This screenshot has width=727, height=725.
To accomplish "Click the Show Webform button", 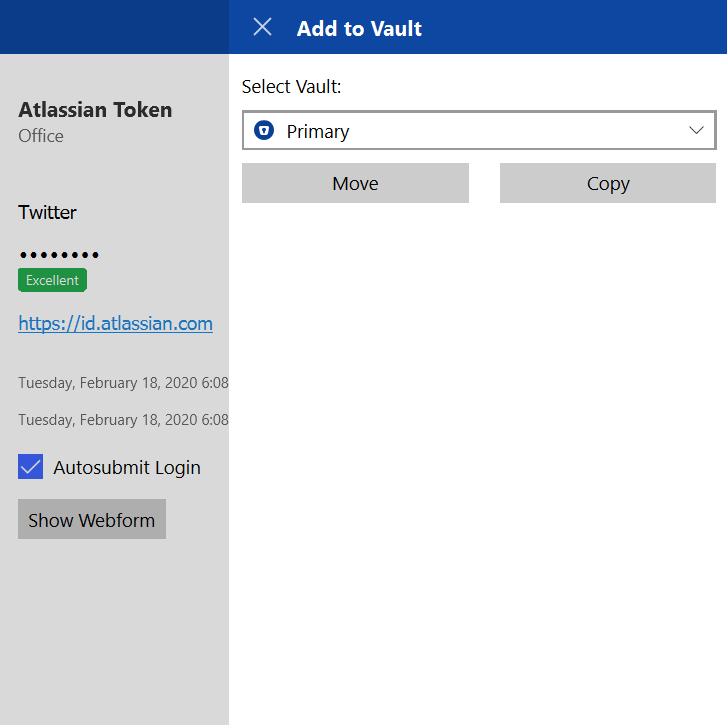I will [x=92, y=519].
